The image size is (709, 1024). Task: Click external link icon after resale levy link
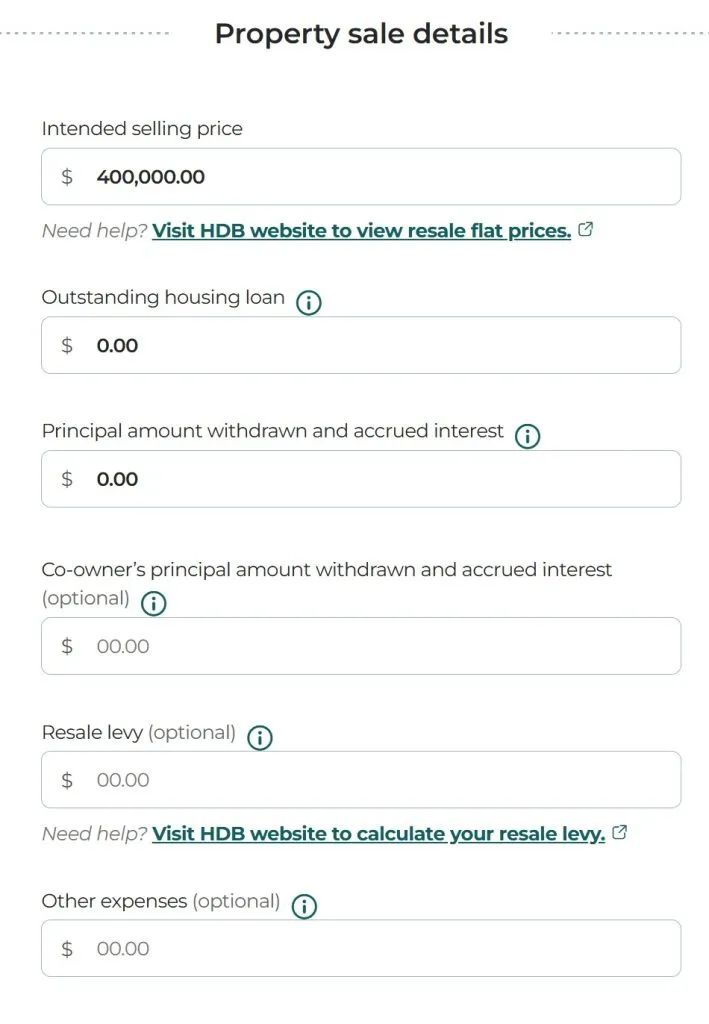tap(620, 832)
